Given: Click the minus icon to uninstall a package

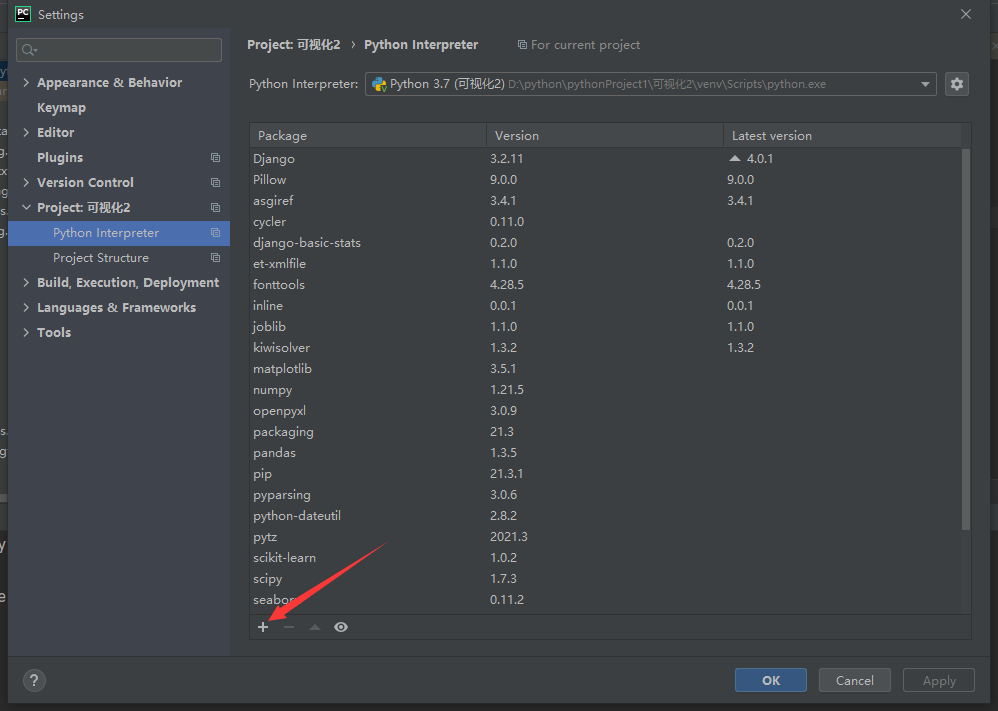Looking at the screenshot, I should point(289,626).
